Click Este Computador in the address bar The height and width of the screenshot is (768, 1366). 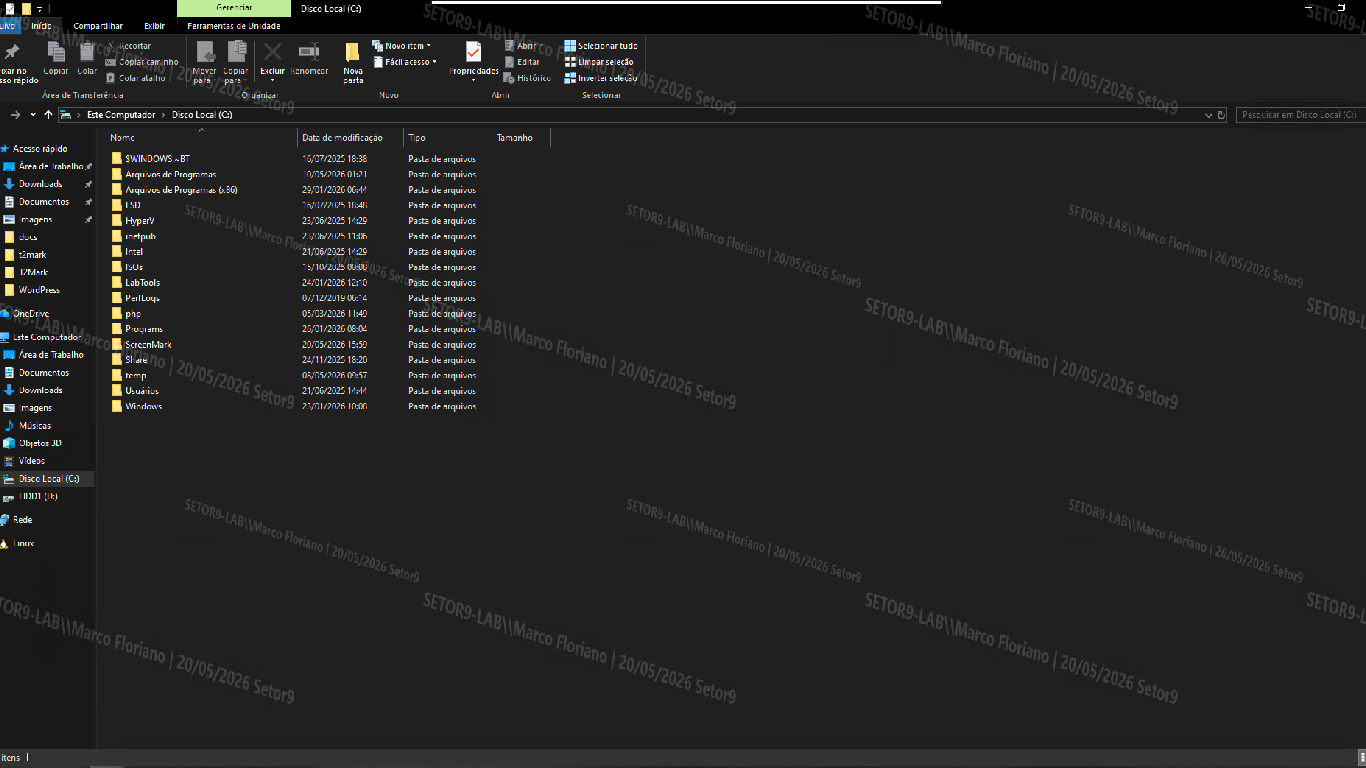pos(121,115)
